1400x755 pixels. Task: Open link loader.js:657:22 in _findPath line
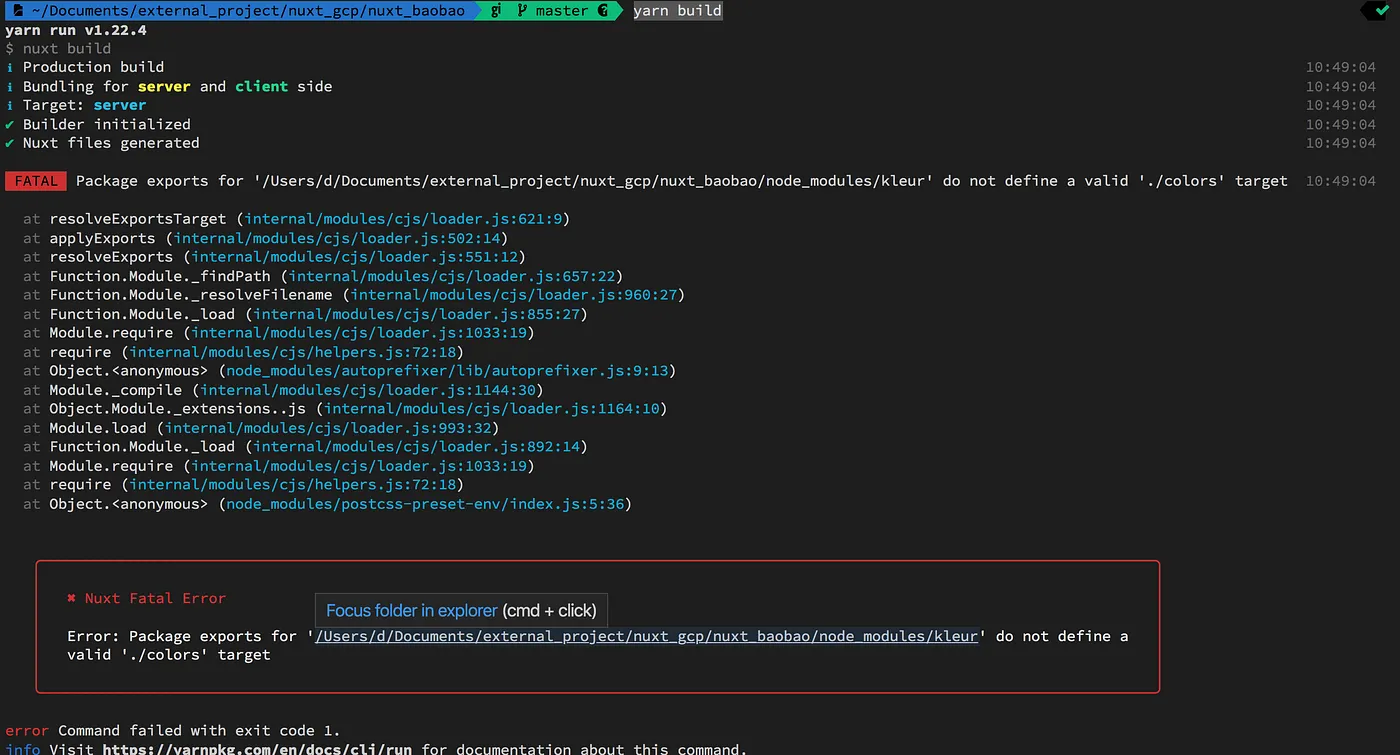452,276
